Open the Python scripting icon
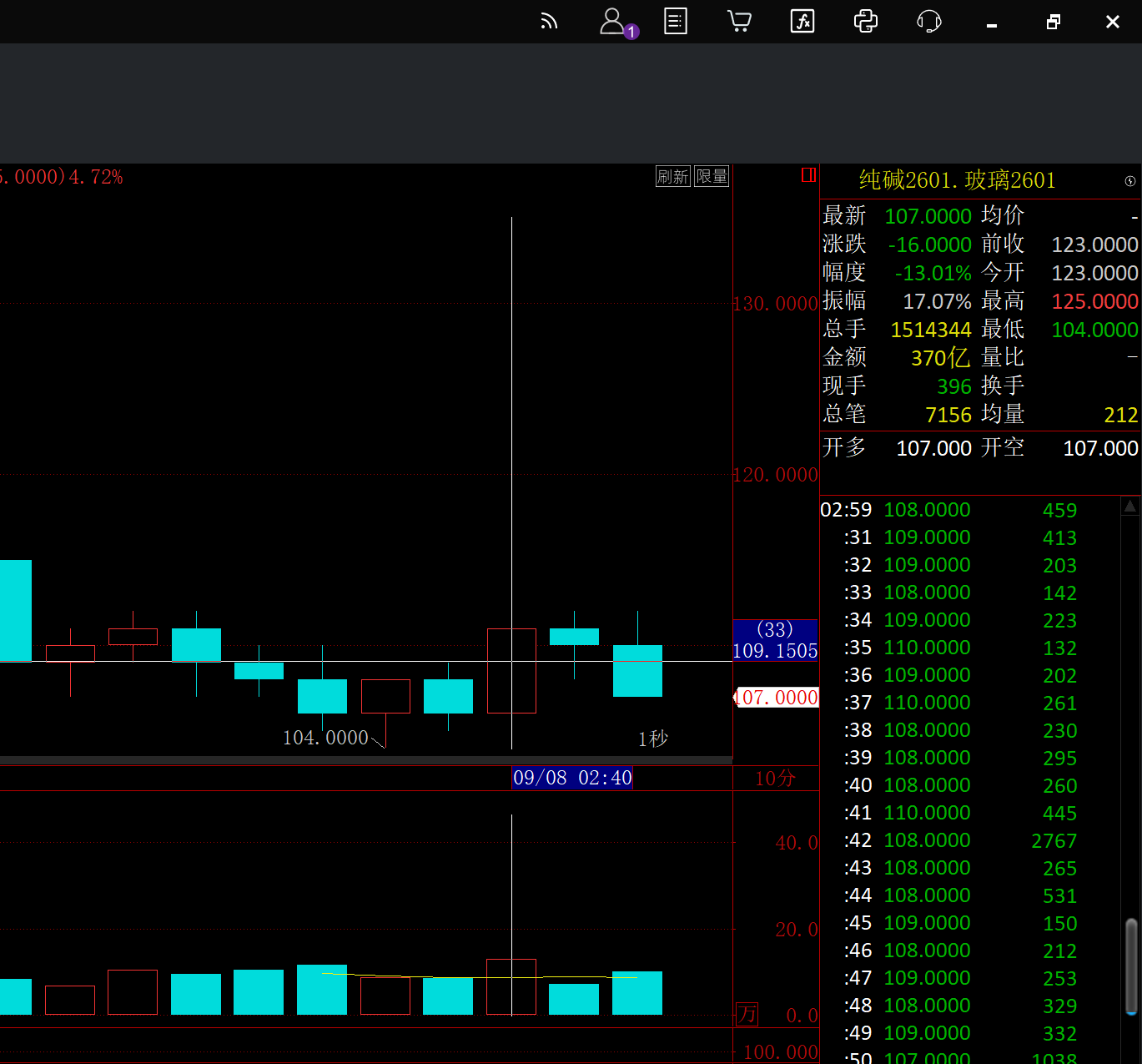The width and height of the screenshot is (1142, 1064). pyautogui.click(x=866, y=22)
